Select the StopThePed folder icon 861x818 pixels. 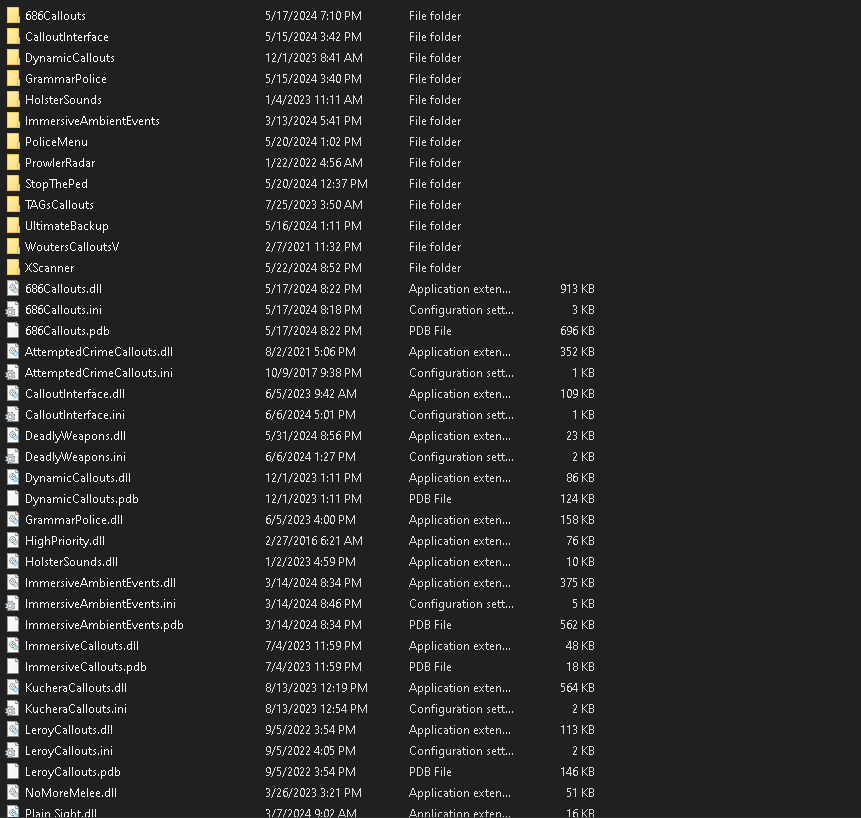click(13, 184)
